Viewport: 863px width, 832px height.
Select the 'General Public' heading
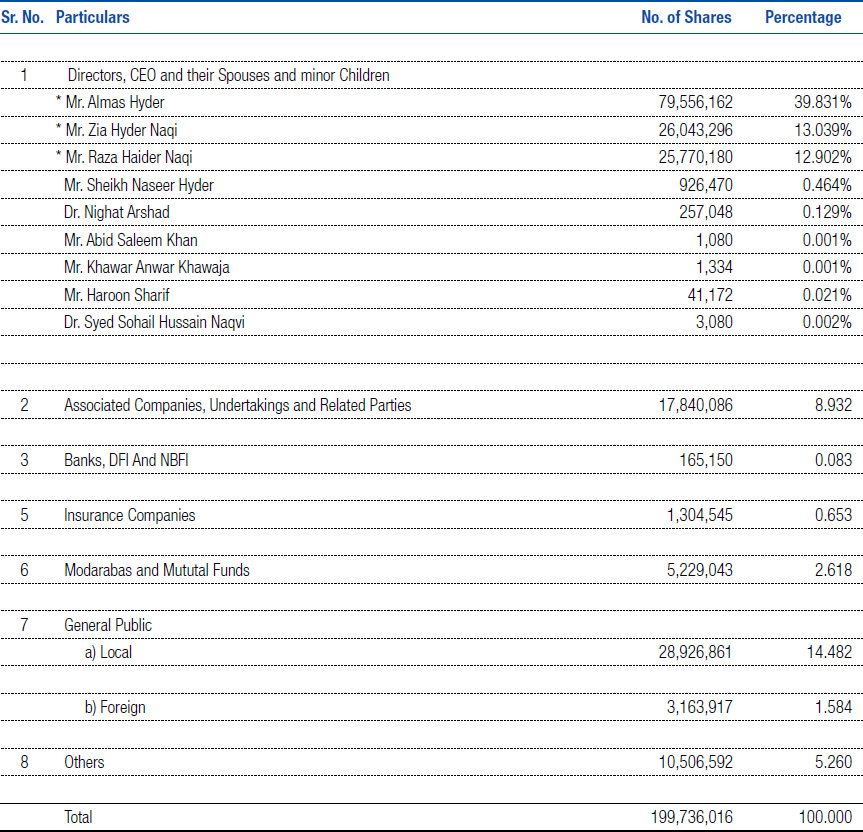pos(108,625)
